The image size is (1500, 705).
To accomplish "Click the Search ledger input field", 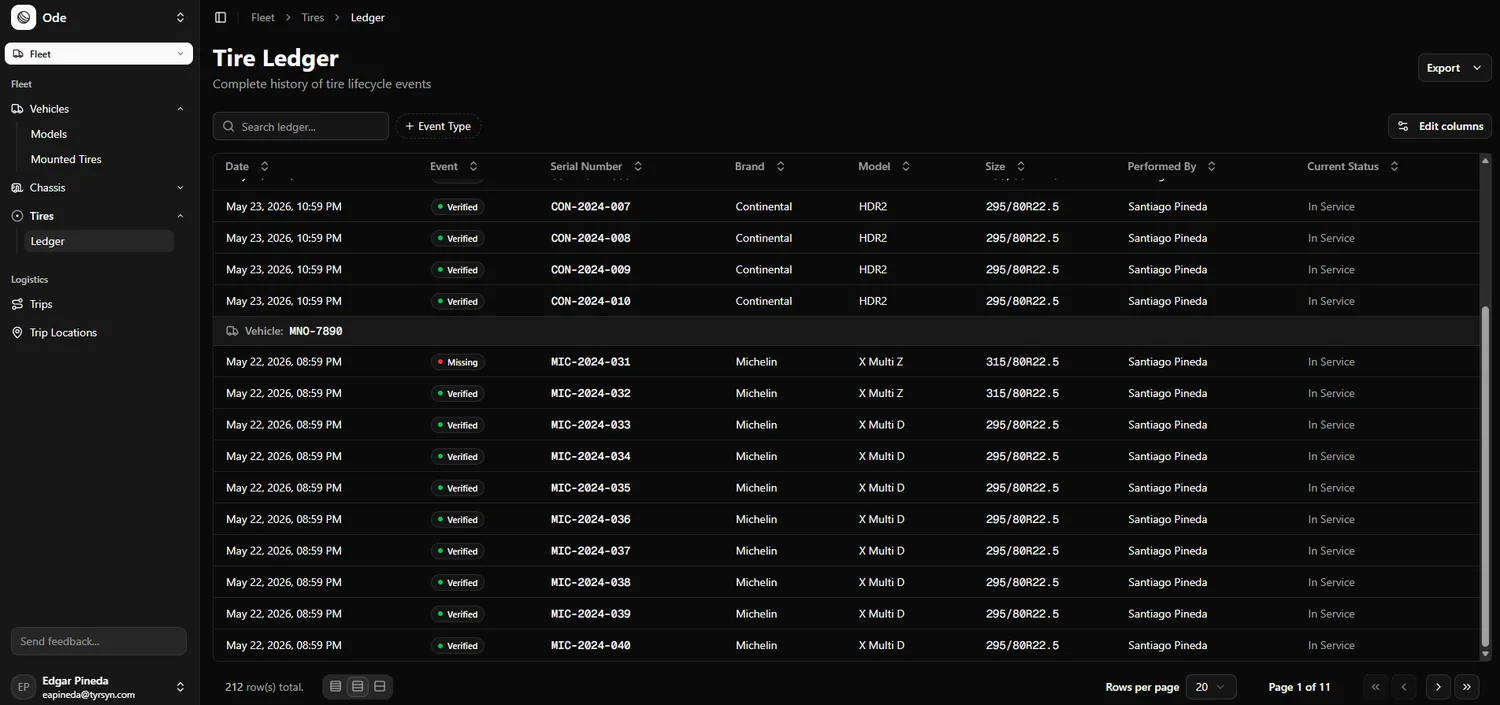I will click(301, 127).
